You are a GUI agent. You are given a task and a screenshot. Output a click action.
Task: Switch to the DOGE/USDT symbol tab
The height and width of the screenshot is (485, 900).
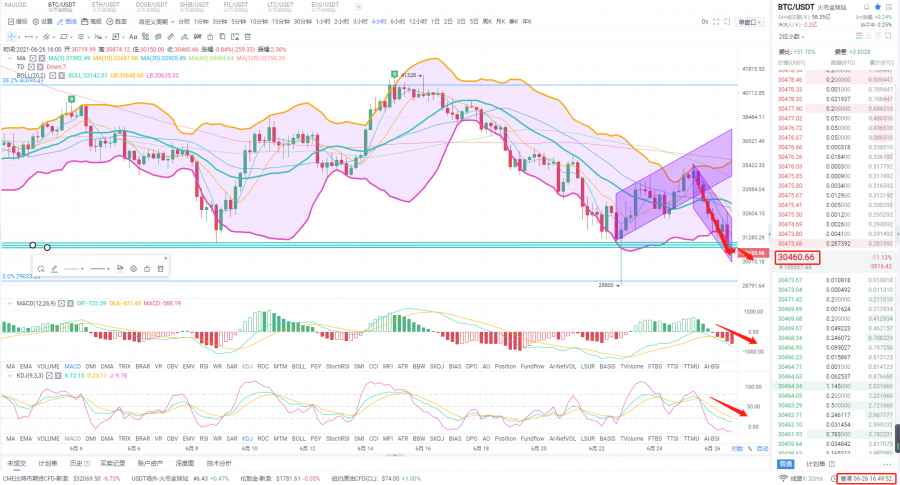pyautogui.click(x=152, y=6)
